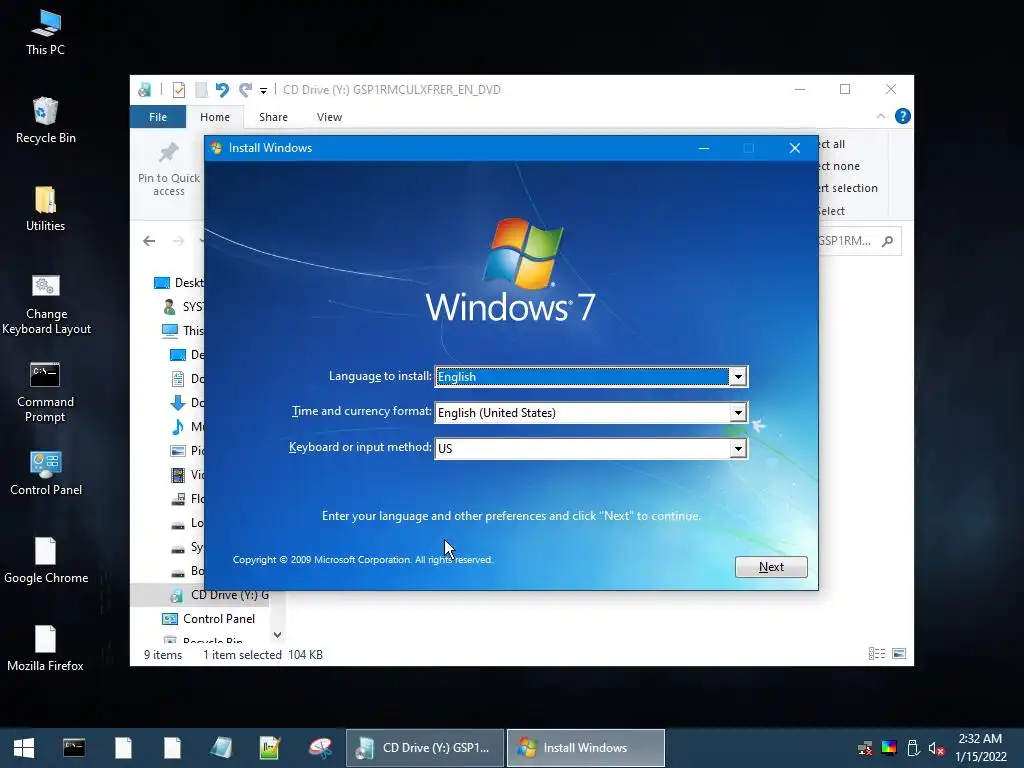Open Language to install dropdown
The image size is (1024, 768).
pos(738,377)
